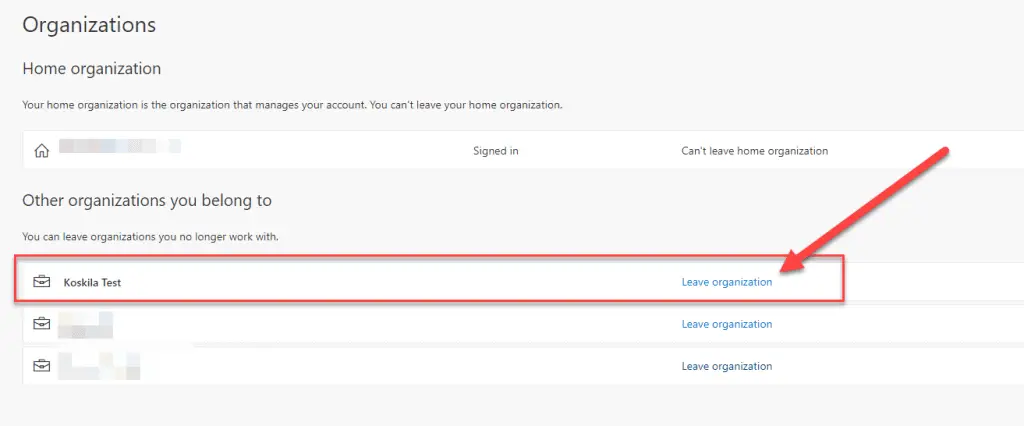Click Leave organization in the last organization row
The image size is (1024, 426).
click(x=726, y=366)
